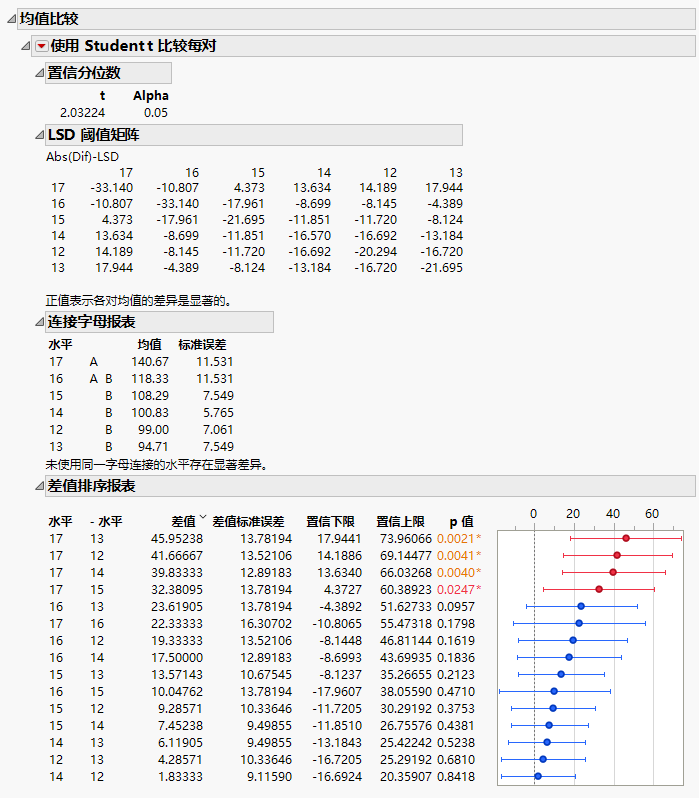The image size is (699, 798).
Task: Select difference value 22.33333
Action: 177,623
